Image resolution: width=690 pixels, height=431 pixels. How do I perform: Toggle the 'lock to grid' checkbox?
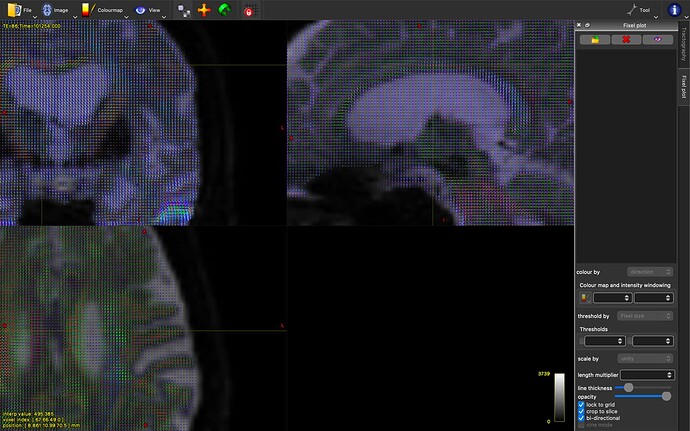581,405
